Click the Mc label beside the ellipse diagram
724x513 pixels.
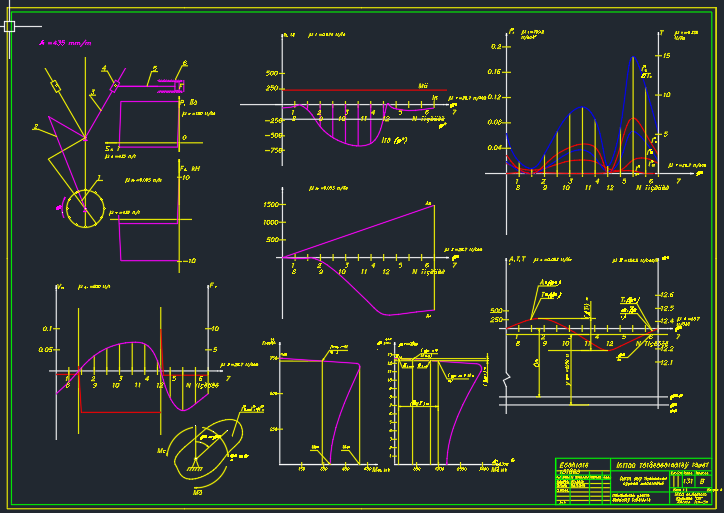click(x=161, y=450)
